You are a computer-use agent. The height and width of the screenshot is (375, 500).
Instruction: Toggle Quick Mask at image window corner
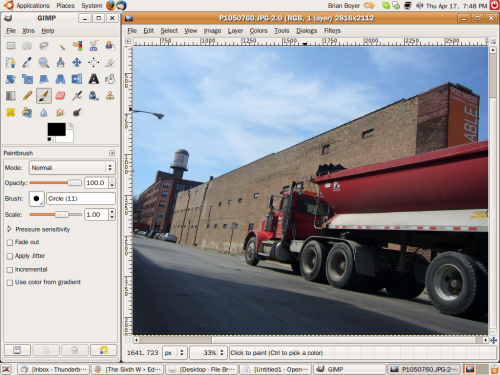point(128,340)
